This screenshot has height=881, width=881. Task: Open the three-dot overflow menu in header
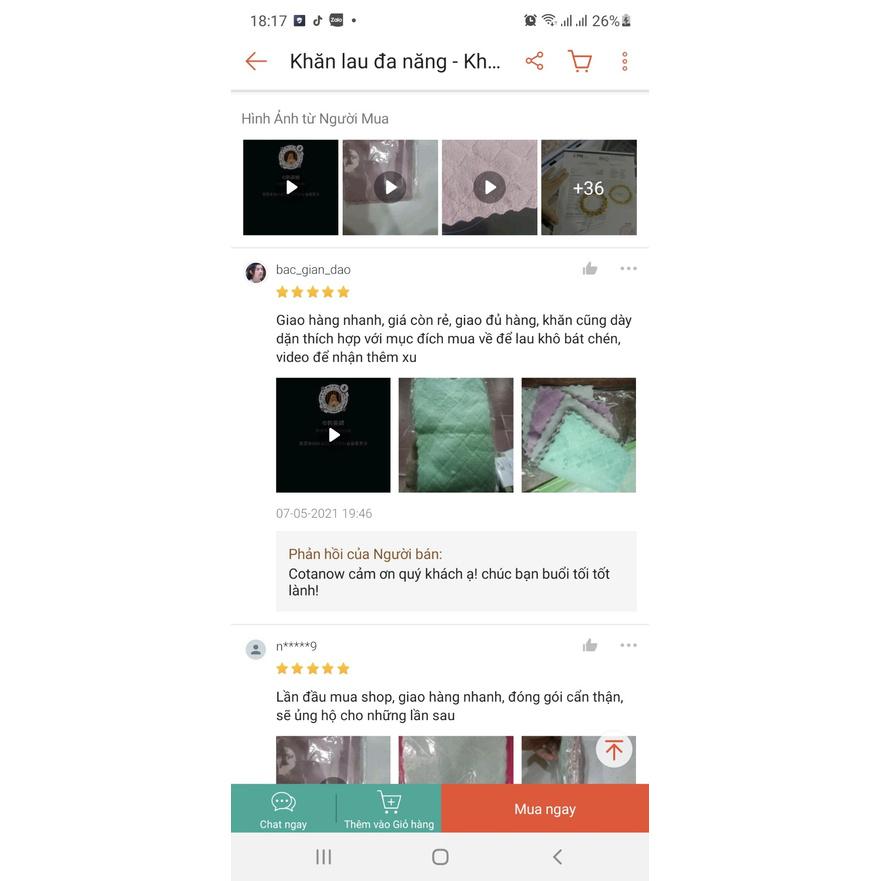pyautogui.click(x=625, y=61)
